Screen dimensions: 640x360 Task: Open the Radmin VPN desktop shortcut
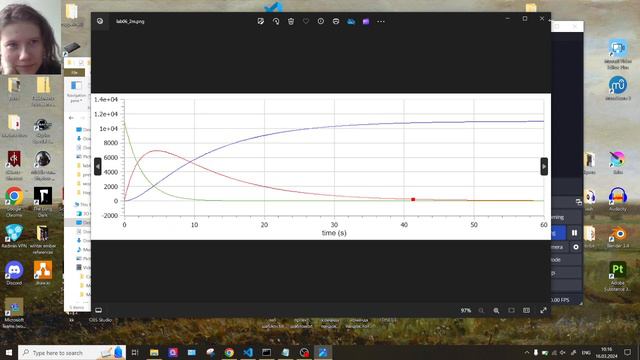click(14, 236)
